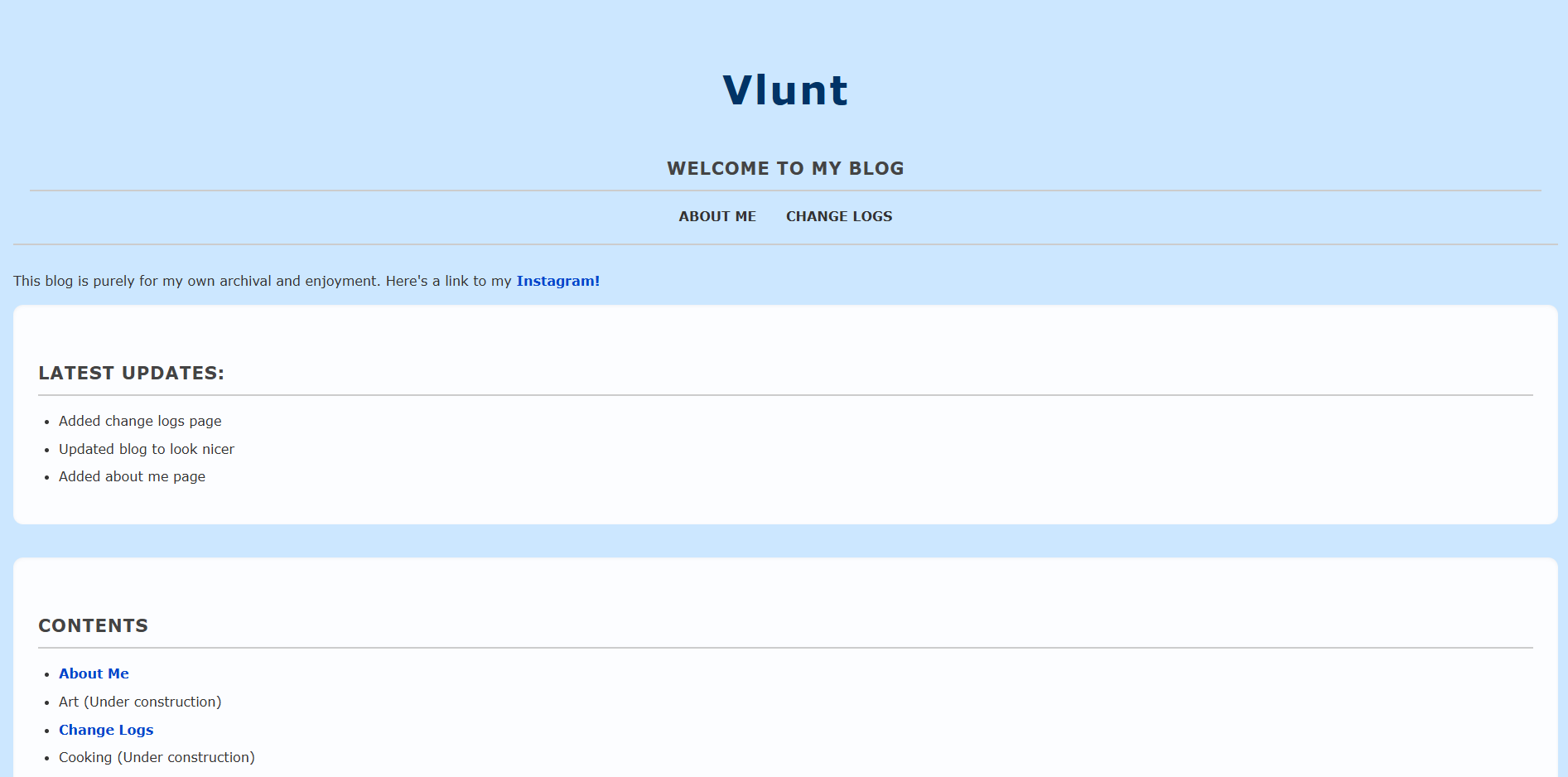
Task: Click the CONTENTS heading
Action: point(93,625)
